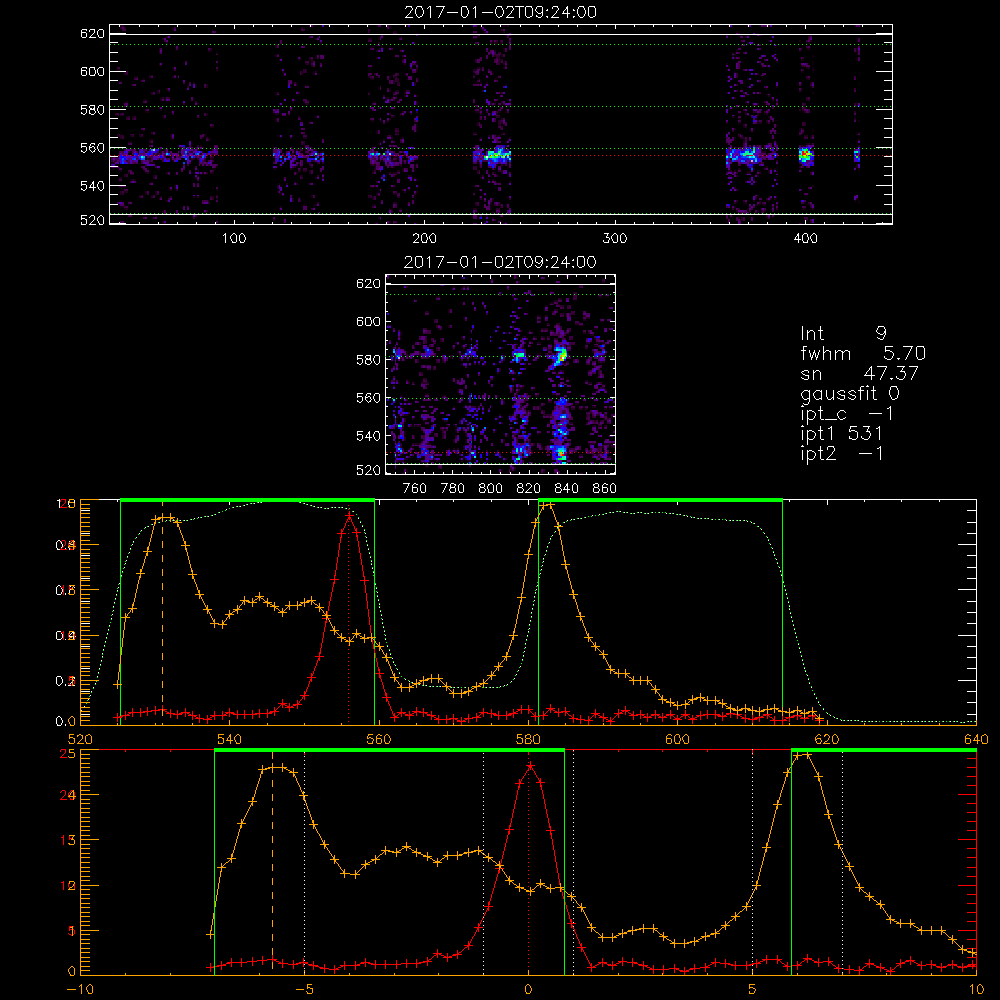Viewport: 1000px width, 1000px height.
Task: Click x-axis label '-5' on bottom profile plot
Action: pos(304,989)
